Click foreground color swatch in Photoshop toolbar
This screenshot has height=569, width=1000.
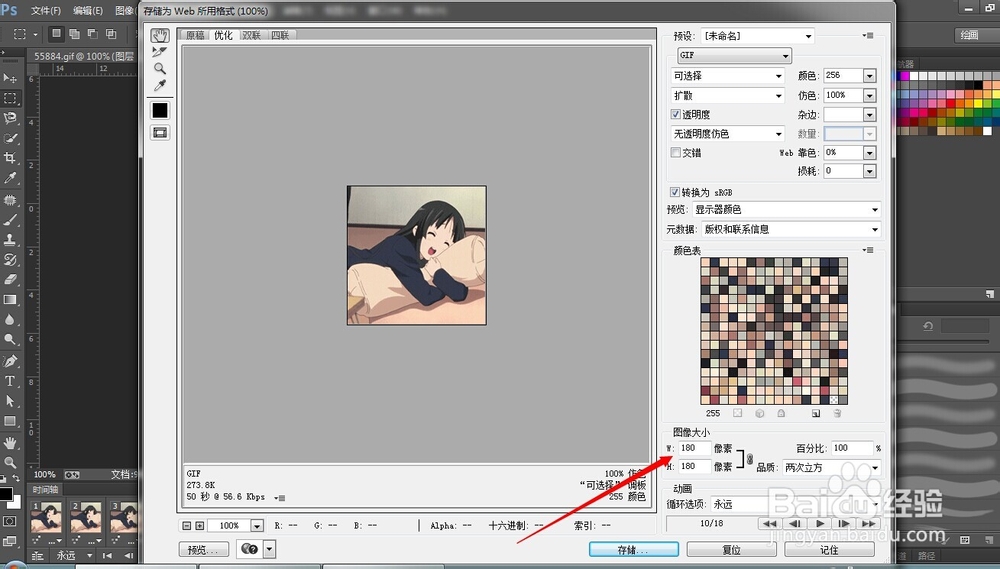pyautogui.click(x=5, y=494)
